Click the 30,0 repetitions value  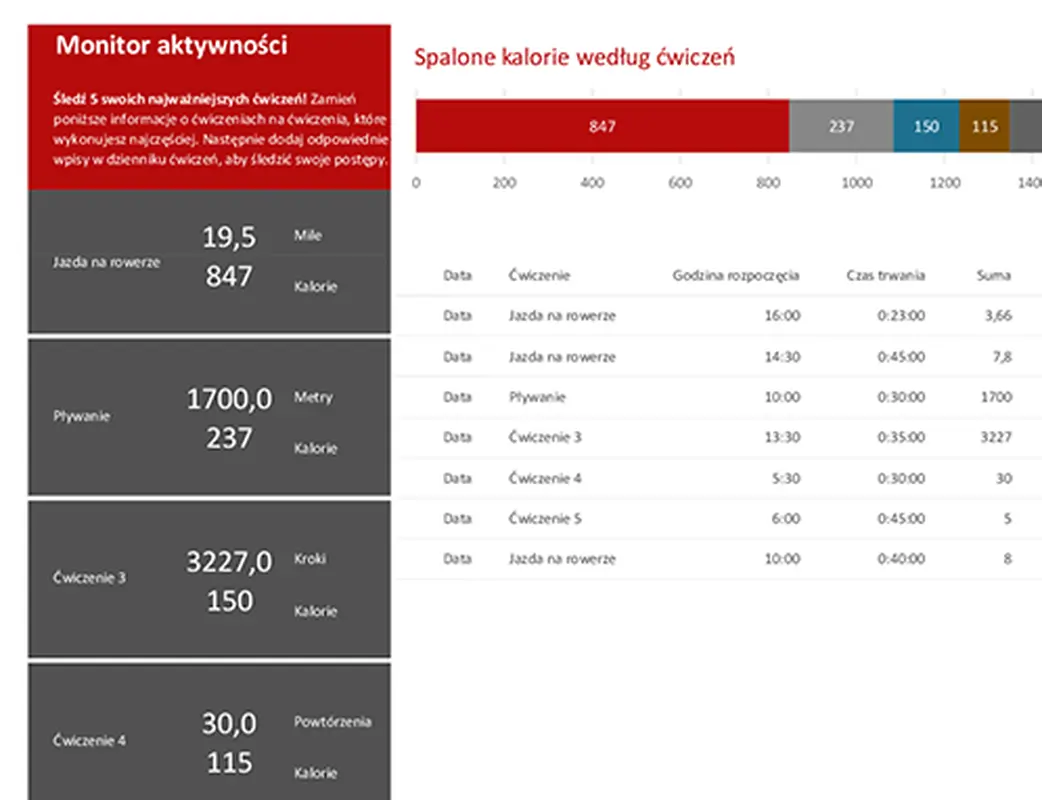pyautogui.click(x=229, y=724)
